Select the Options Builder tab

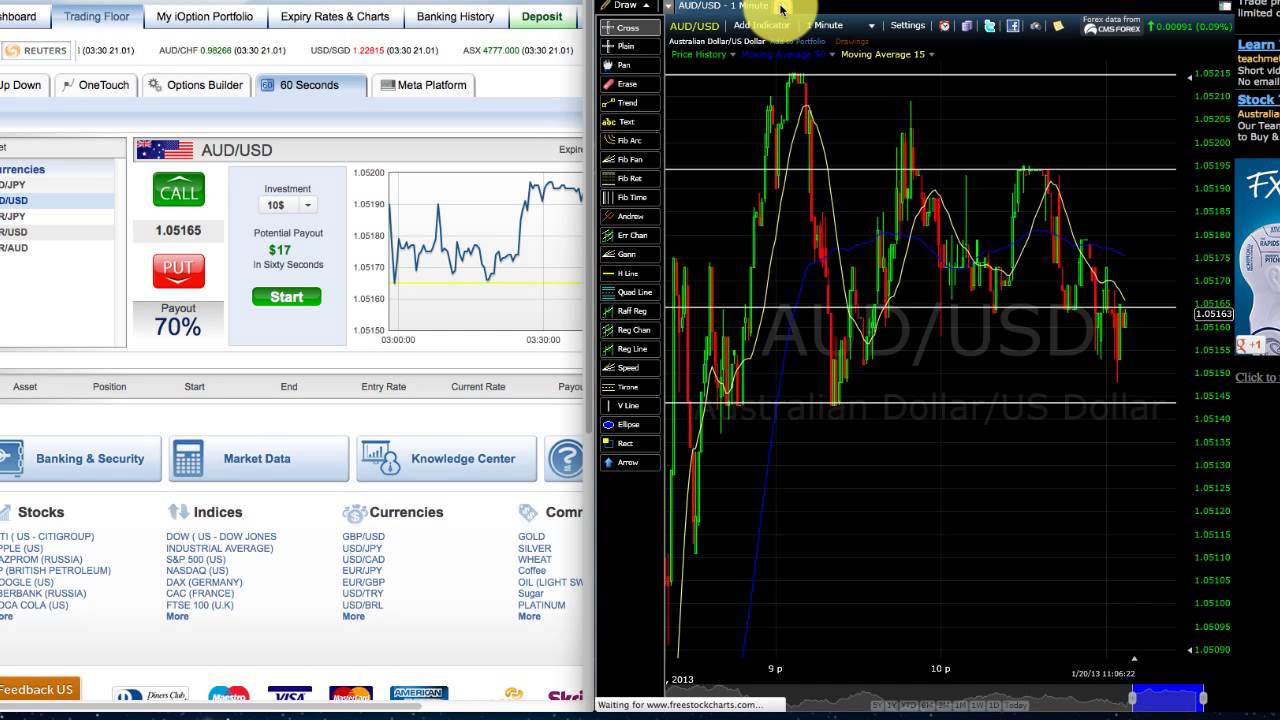click(196, 85)
